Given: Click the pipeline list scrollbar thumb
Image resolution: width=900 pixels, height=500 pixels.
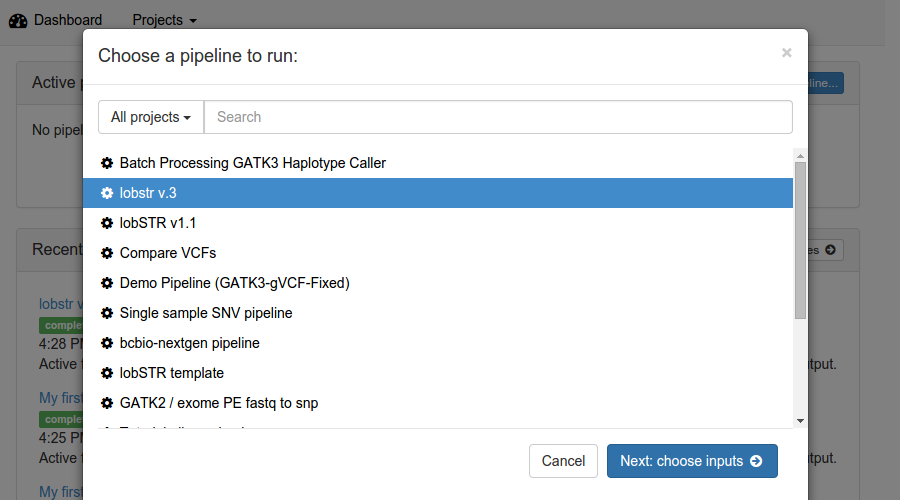Looking at the screenshot, I should [x=800, y=240].
